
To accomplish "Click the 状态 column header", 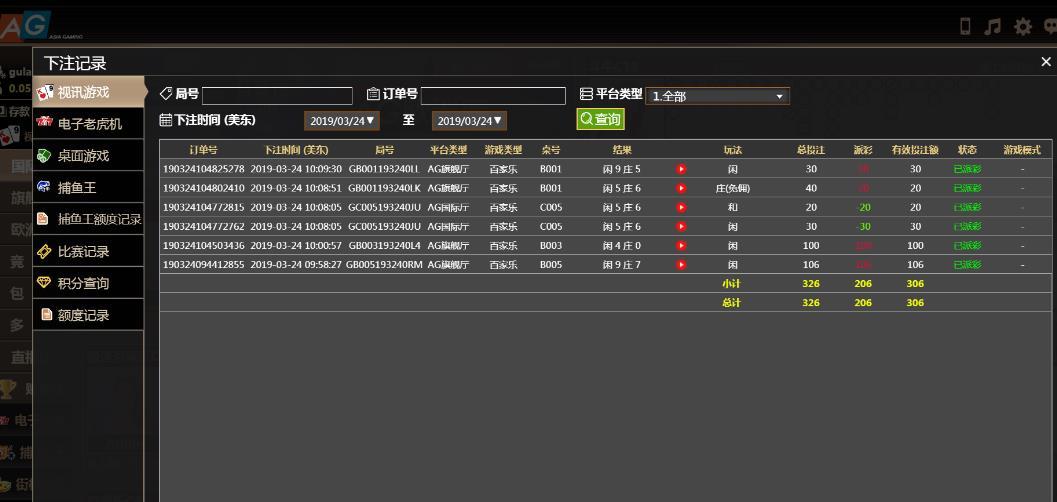I will [967, 150].
